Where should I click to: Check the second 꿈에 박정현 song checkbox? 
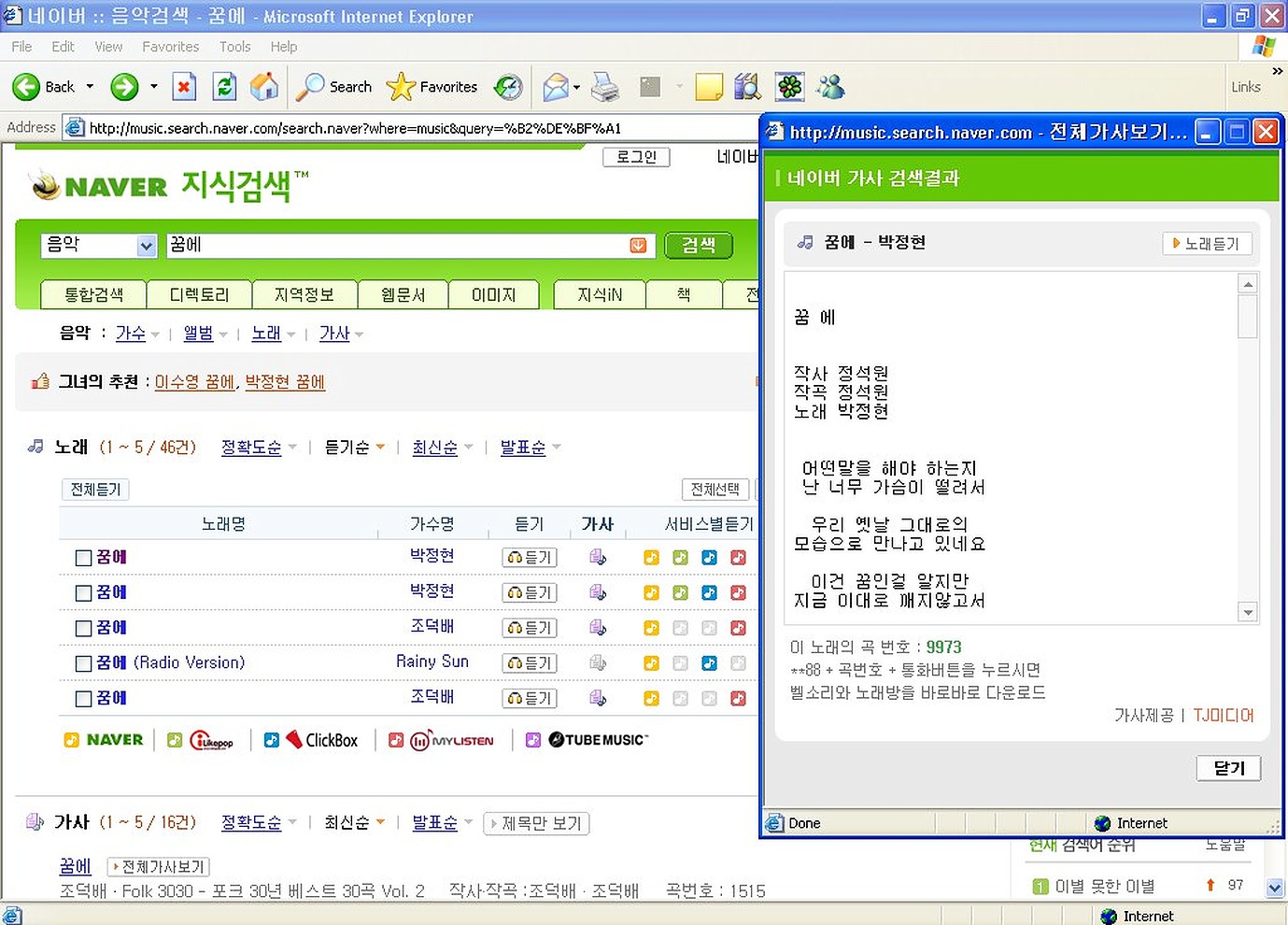coord(83,592)
